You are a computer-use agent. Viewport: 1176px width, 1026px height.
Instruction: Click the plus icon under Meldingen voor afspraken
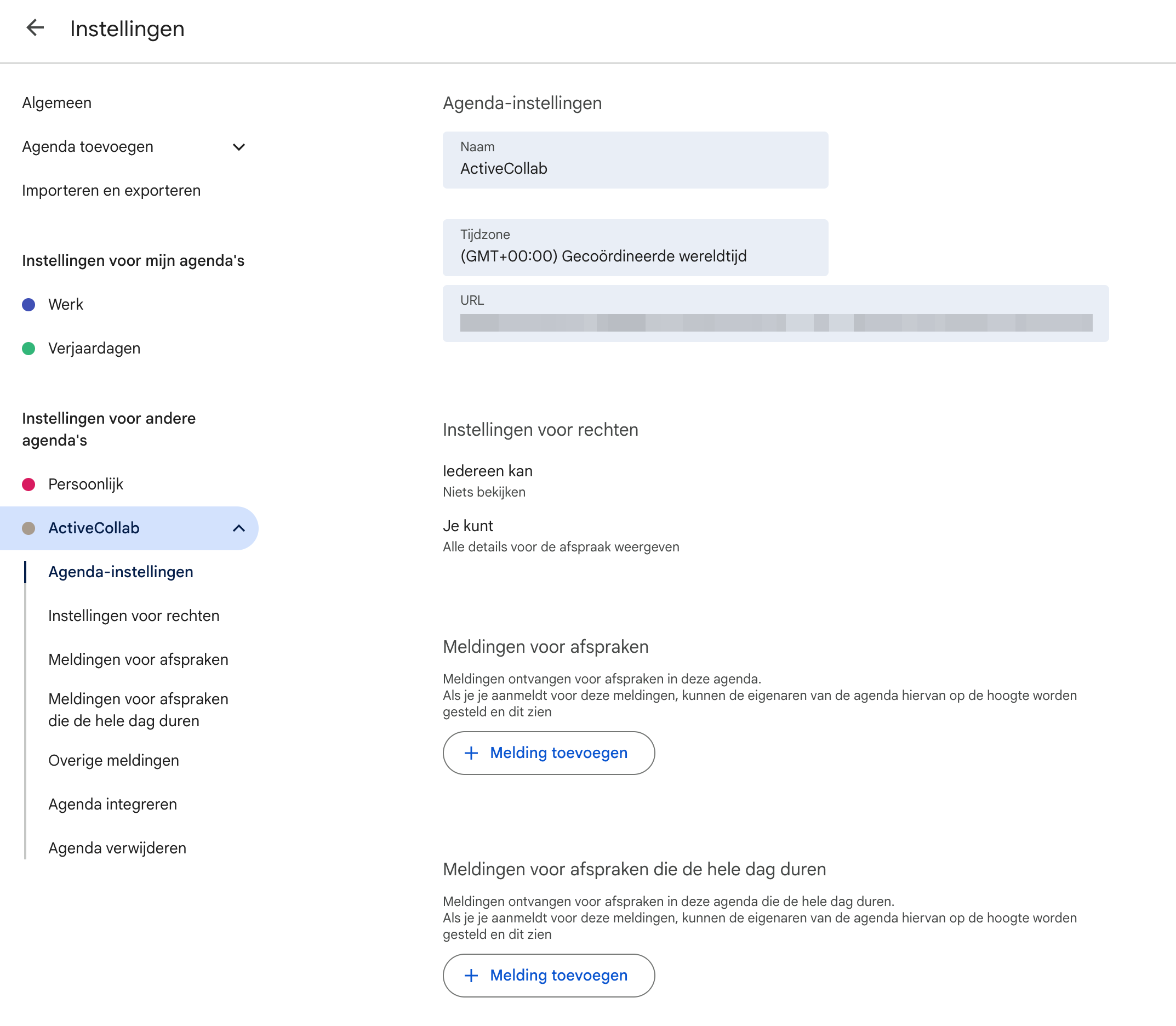tap(471, 753)
